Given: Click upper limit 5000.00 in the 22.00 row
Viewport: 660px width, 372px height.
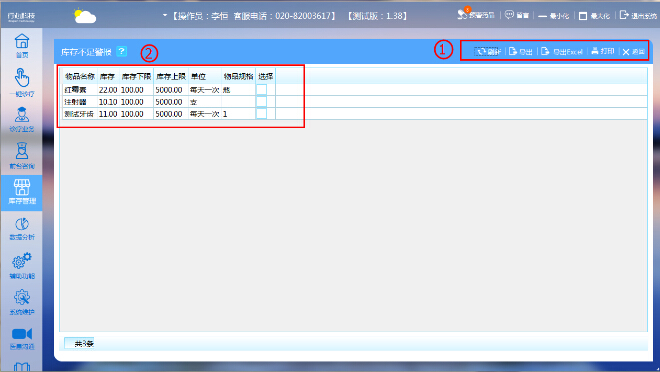Looking at the screenshot, I should 169,90.
